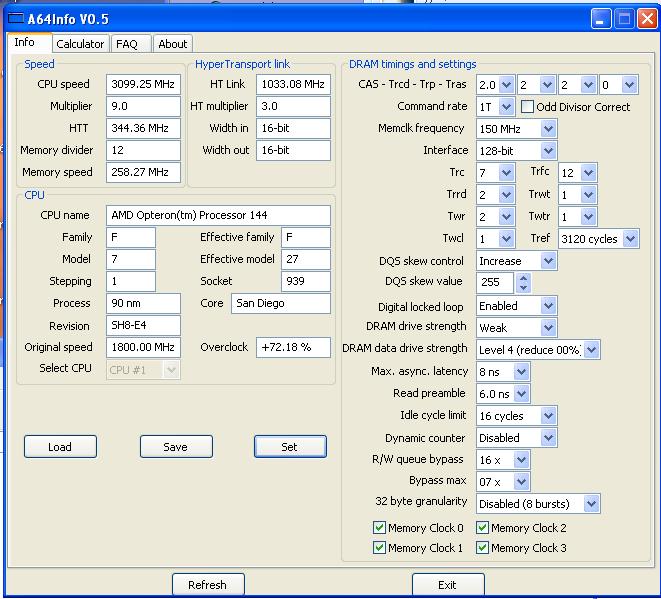This screenshot has width=661, height=599.
Task: Click the CPU speed field
Action: tap(143, 84)
